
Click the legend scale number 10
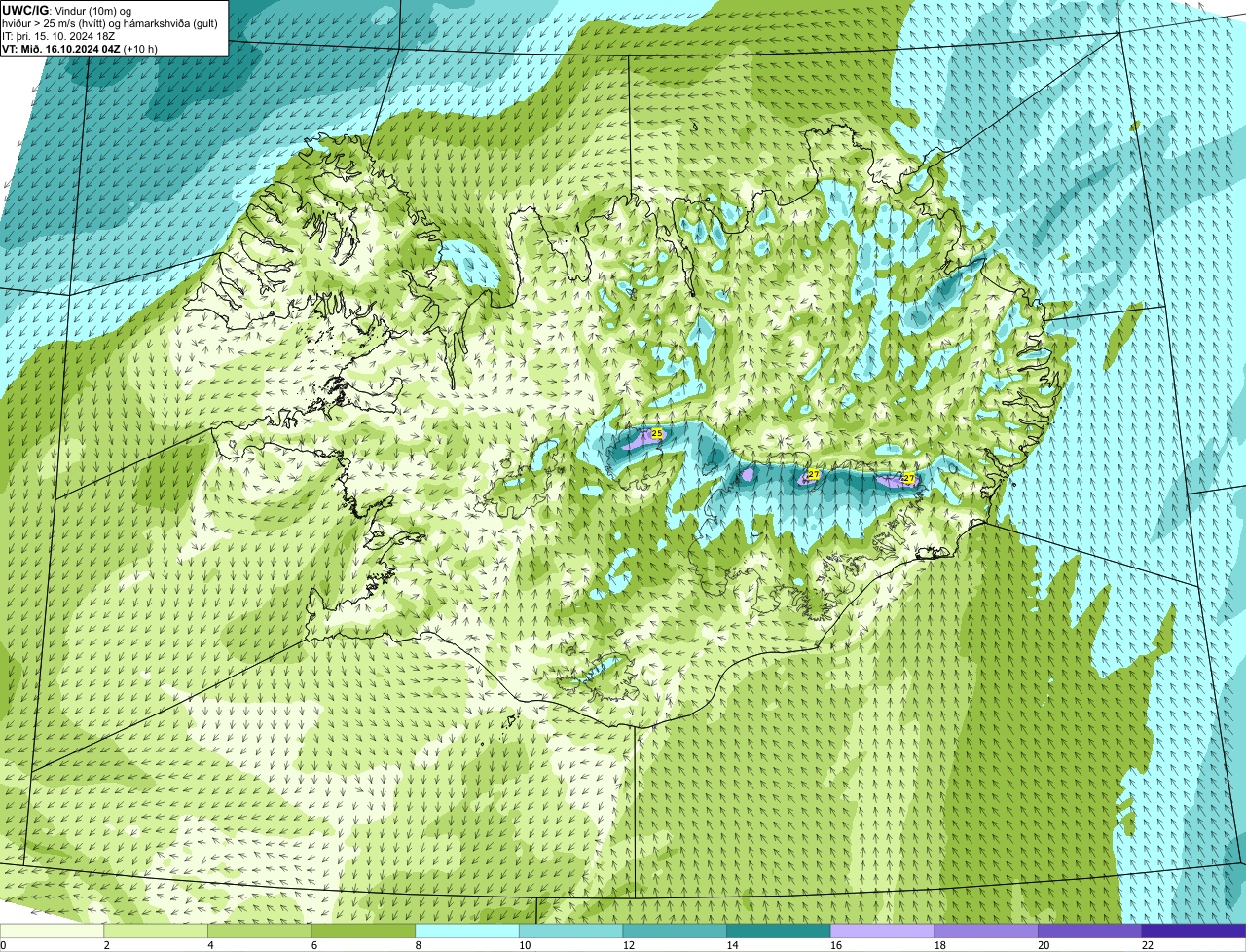[x=525, y=945]
